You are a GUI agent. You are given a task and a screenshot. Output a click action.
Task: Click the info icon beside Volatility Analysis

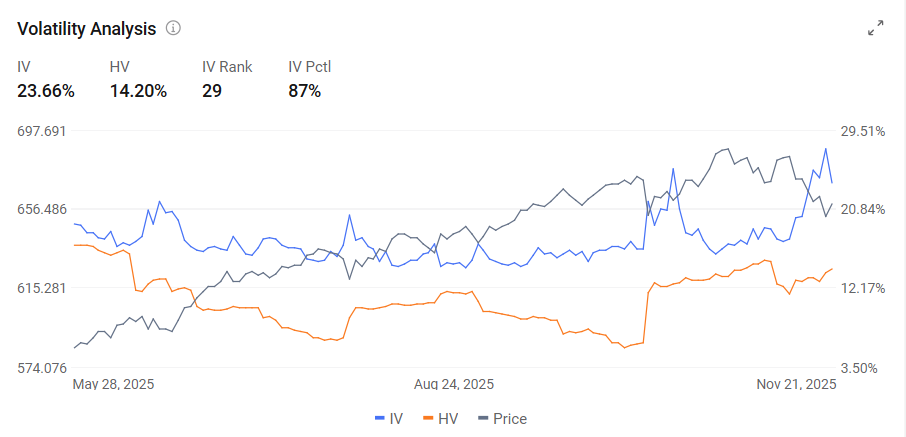point(173,28)
